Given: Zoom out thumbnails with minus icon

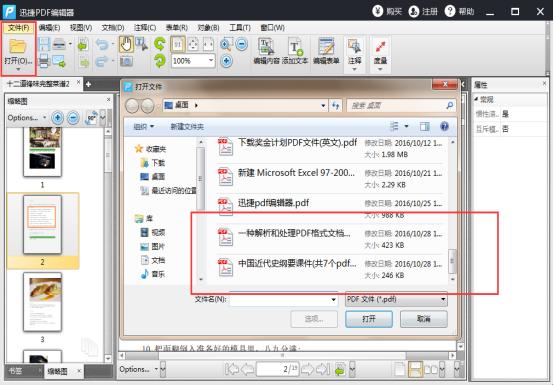Looking at the screenshot, I should [73, 118].
